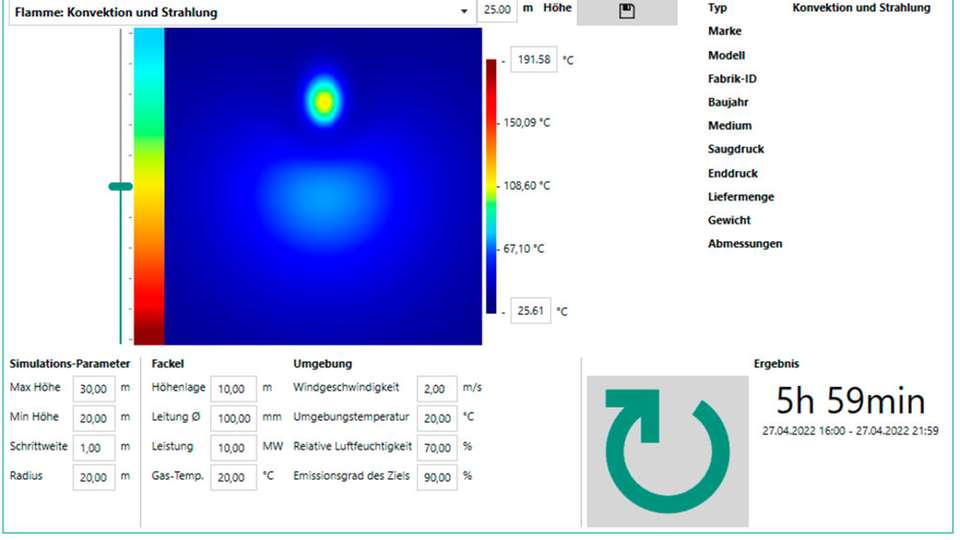Click the Umgebung section heading
The height and width of the screenshot is (540, 960).
coord(323,364)
